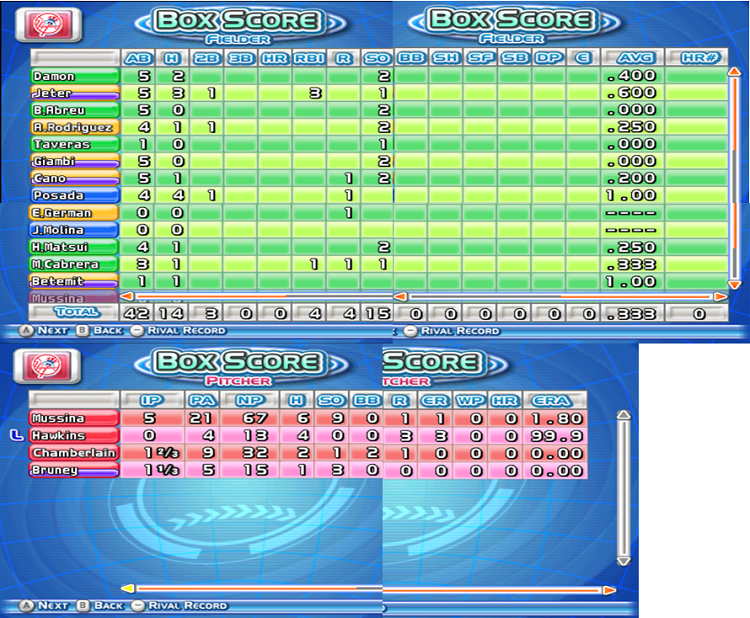750x618 pixels.
Task: Click right arrow of pitcher horizontal scrollbar
Action: tap(609, 590)
